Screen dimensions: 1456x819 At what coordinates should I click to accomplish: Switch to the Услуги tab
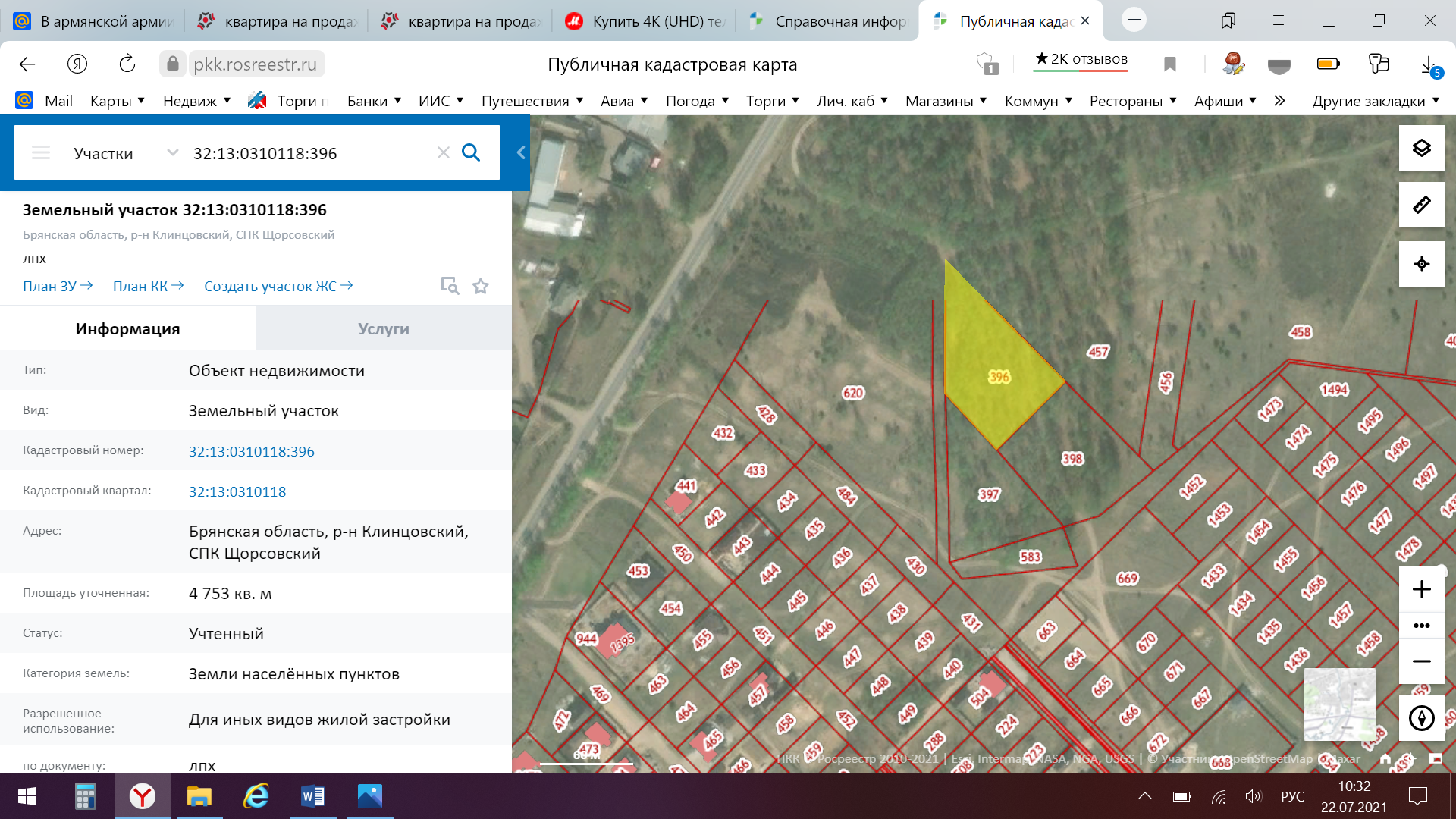(x=384, y=329)
